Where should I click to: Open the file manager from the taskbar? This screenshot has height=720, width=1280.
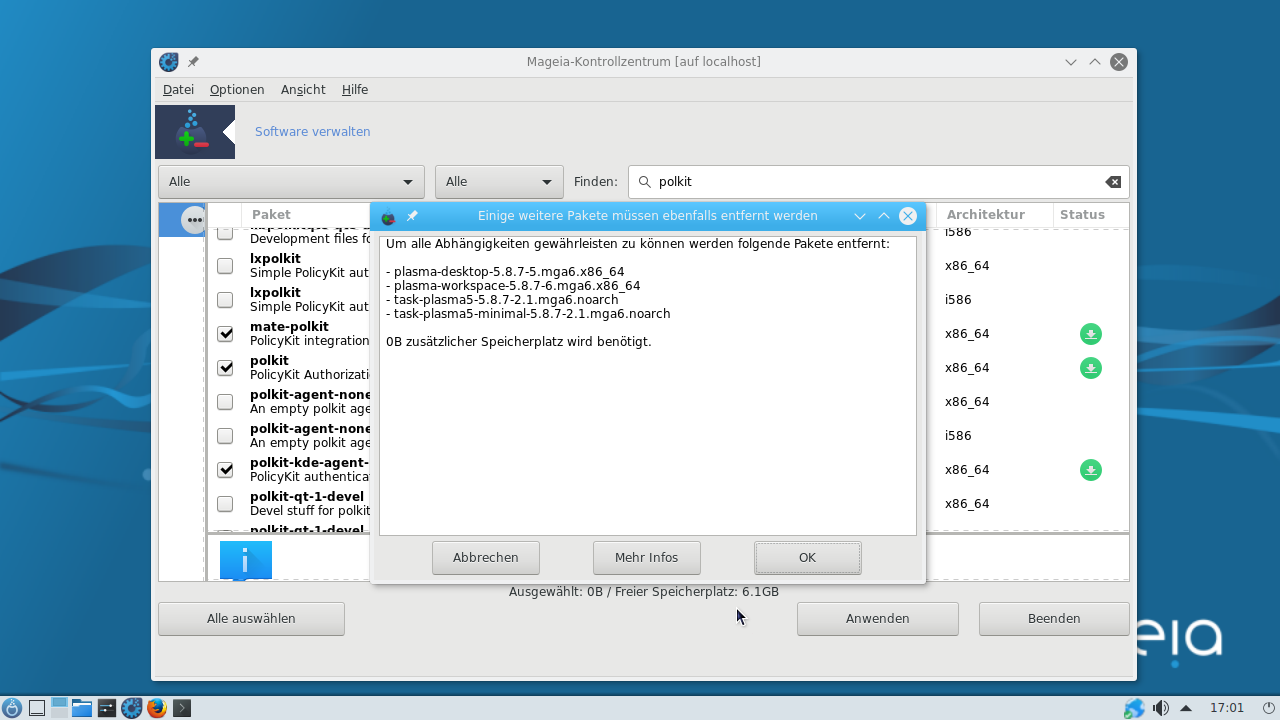[x=82, y=708]
